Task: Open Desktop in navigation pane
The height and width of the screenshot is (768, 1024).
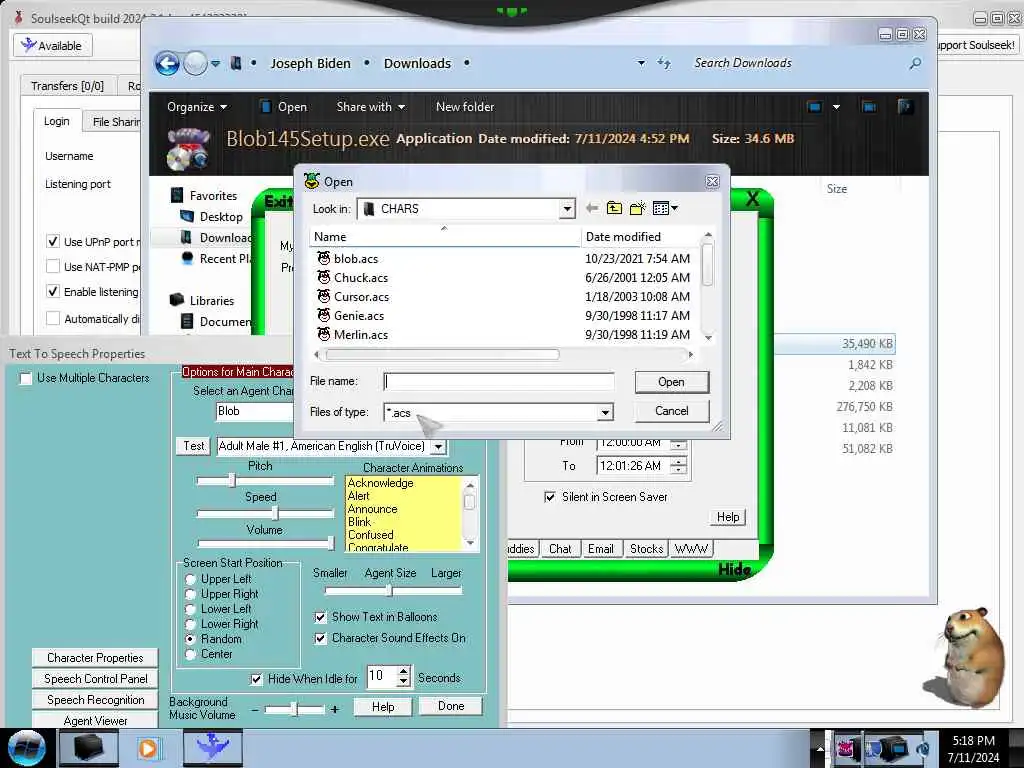Action: tap(221, 217)
